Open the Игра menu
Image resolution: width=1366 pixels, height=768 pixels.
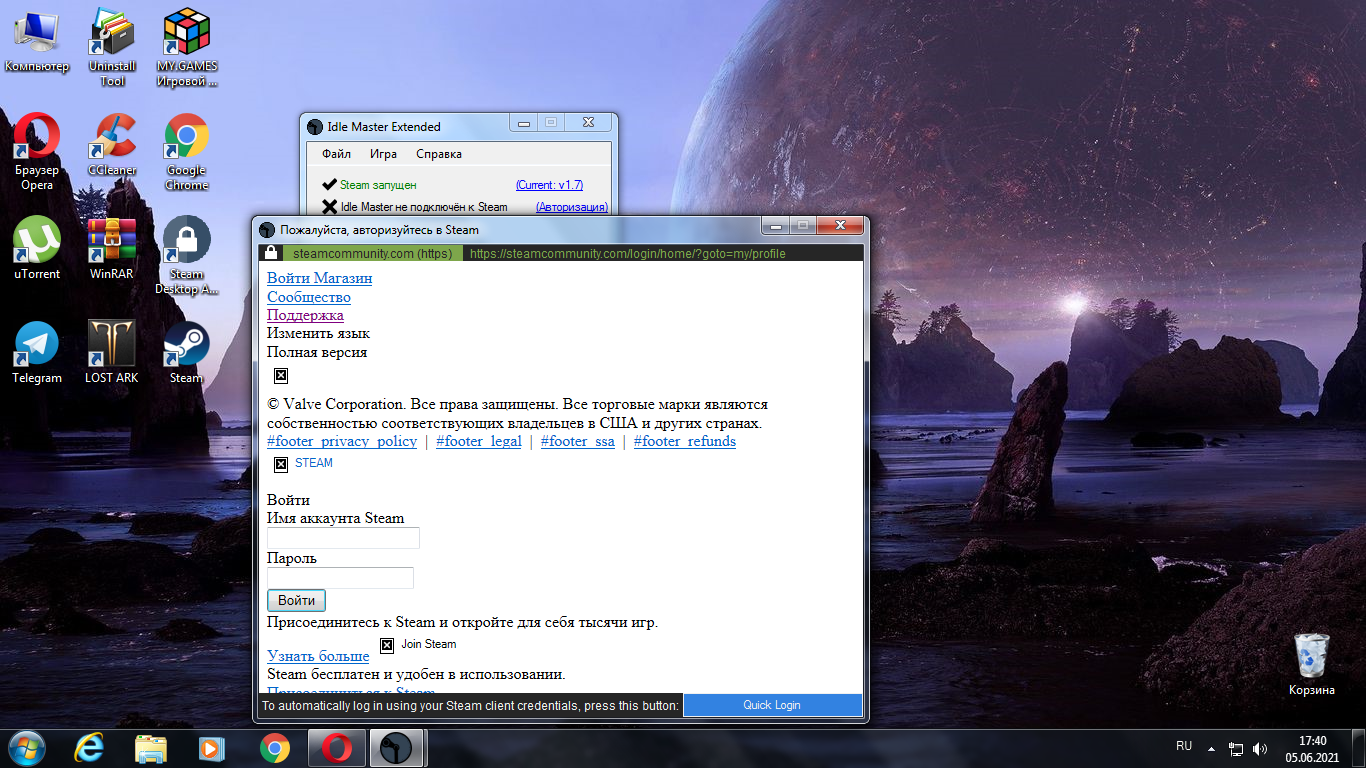point(383,154)
